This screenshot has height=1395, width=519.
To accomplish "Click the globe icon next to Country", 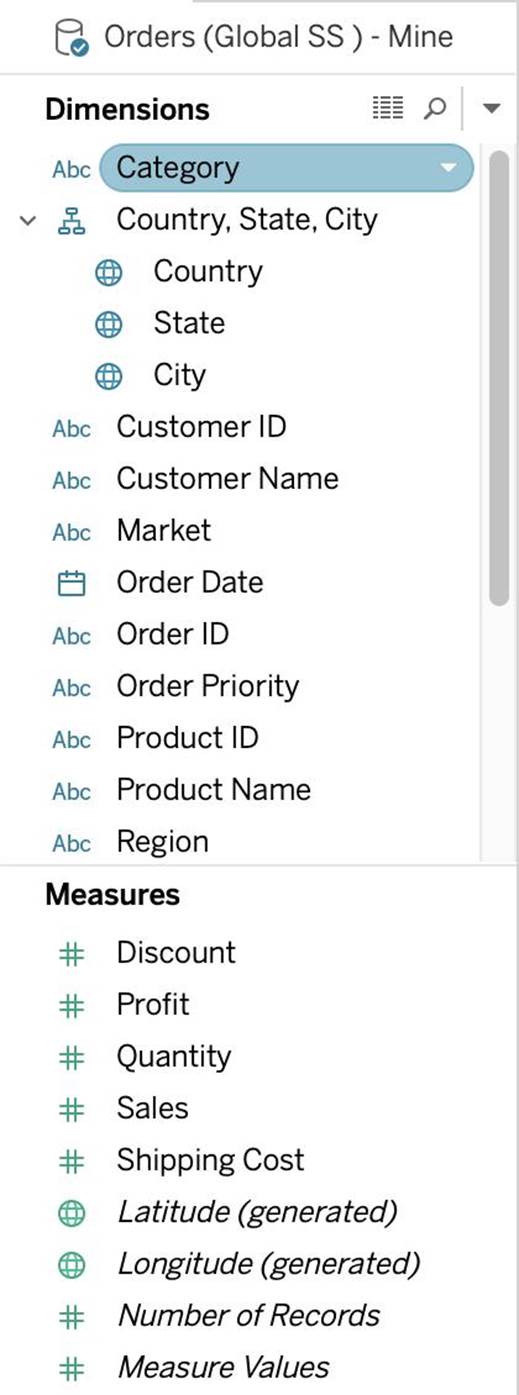I will coord(108,273).
